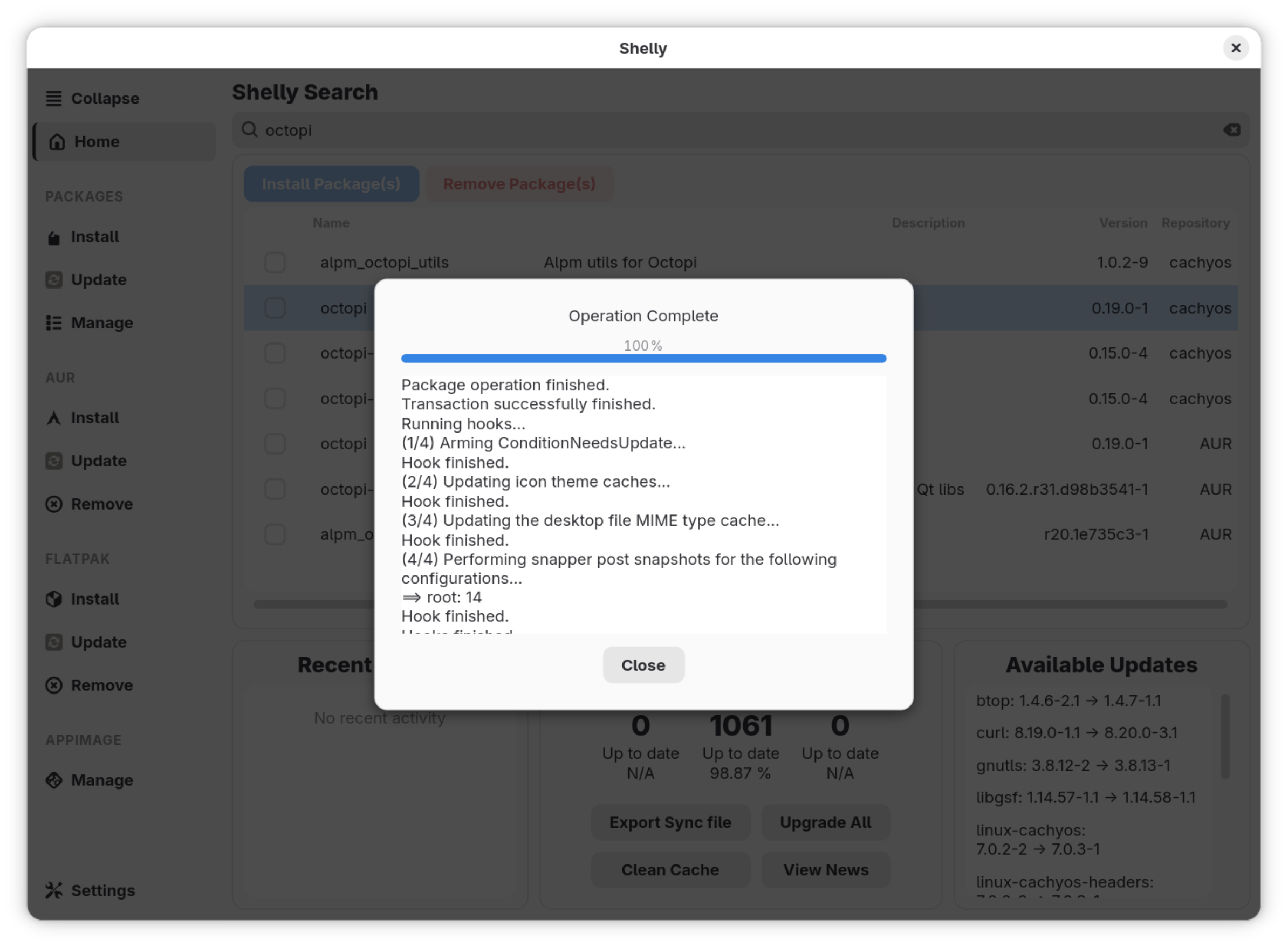This screenshot has width=1288, height=947.
Task: Click version '0.16.2.r31.d98b3541-1' cell
Action: point(1067,489)
